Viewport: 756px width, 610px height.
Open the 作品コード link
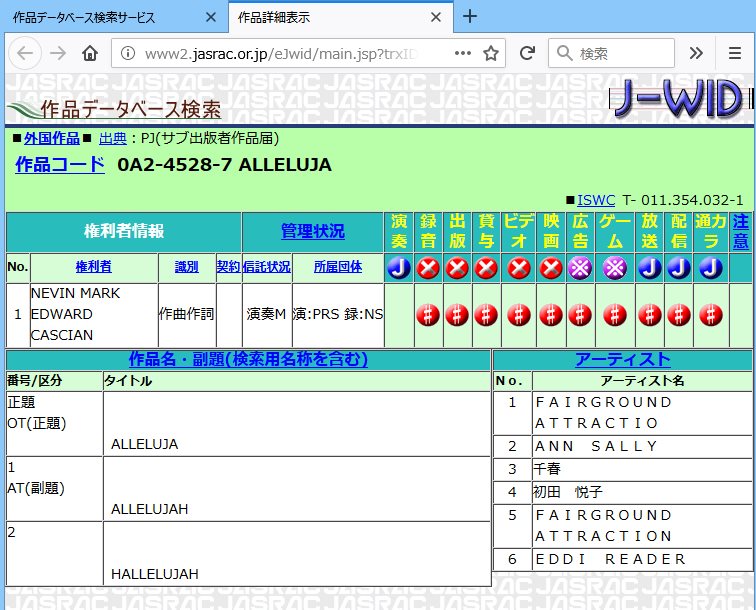pos(60,164)
